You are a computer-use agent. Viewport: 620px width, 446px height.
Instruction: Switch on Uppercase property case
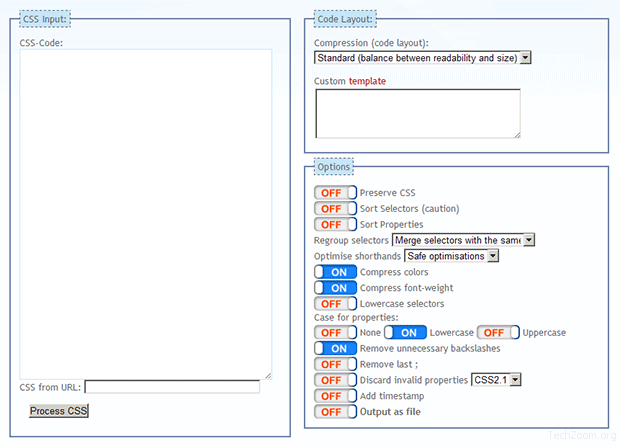coord(498,333)
